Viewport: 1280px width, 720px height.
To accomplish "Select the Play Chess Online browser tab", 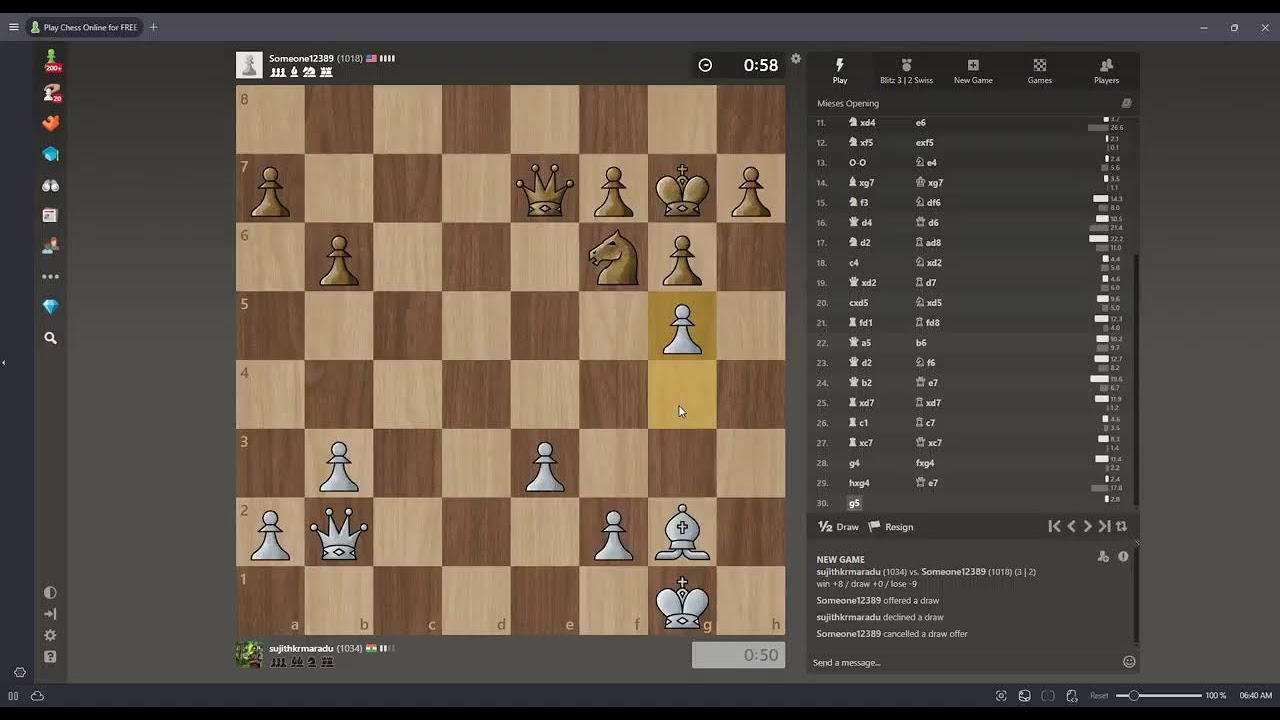I will [x=84, y=27].
